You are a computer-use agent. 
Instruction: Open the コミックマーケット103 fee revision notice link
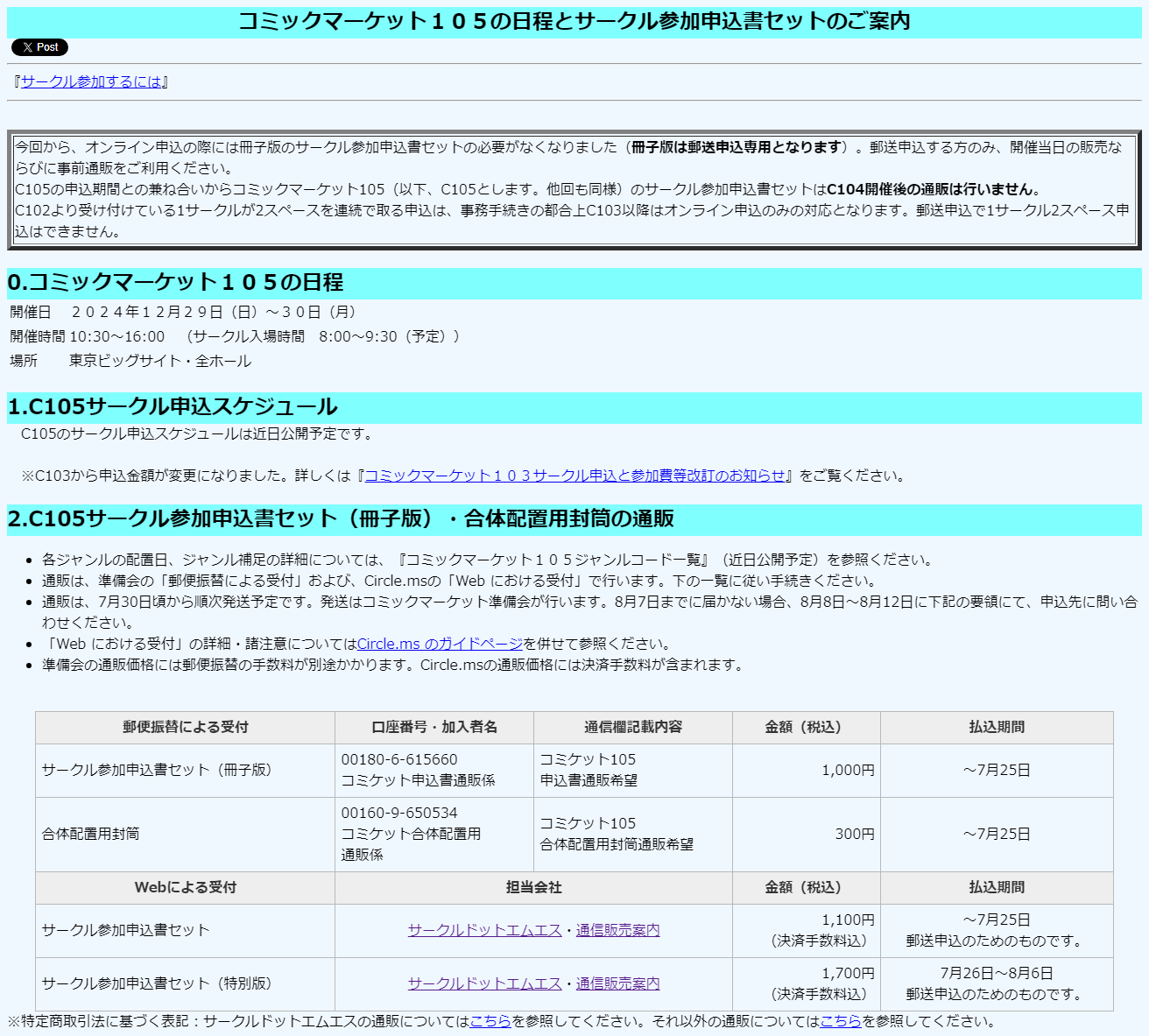point(574,476)
